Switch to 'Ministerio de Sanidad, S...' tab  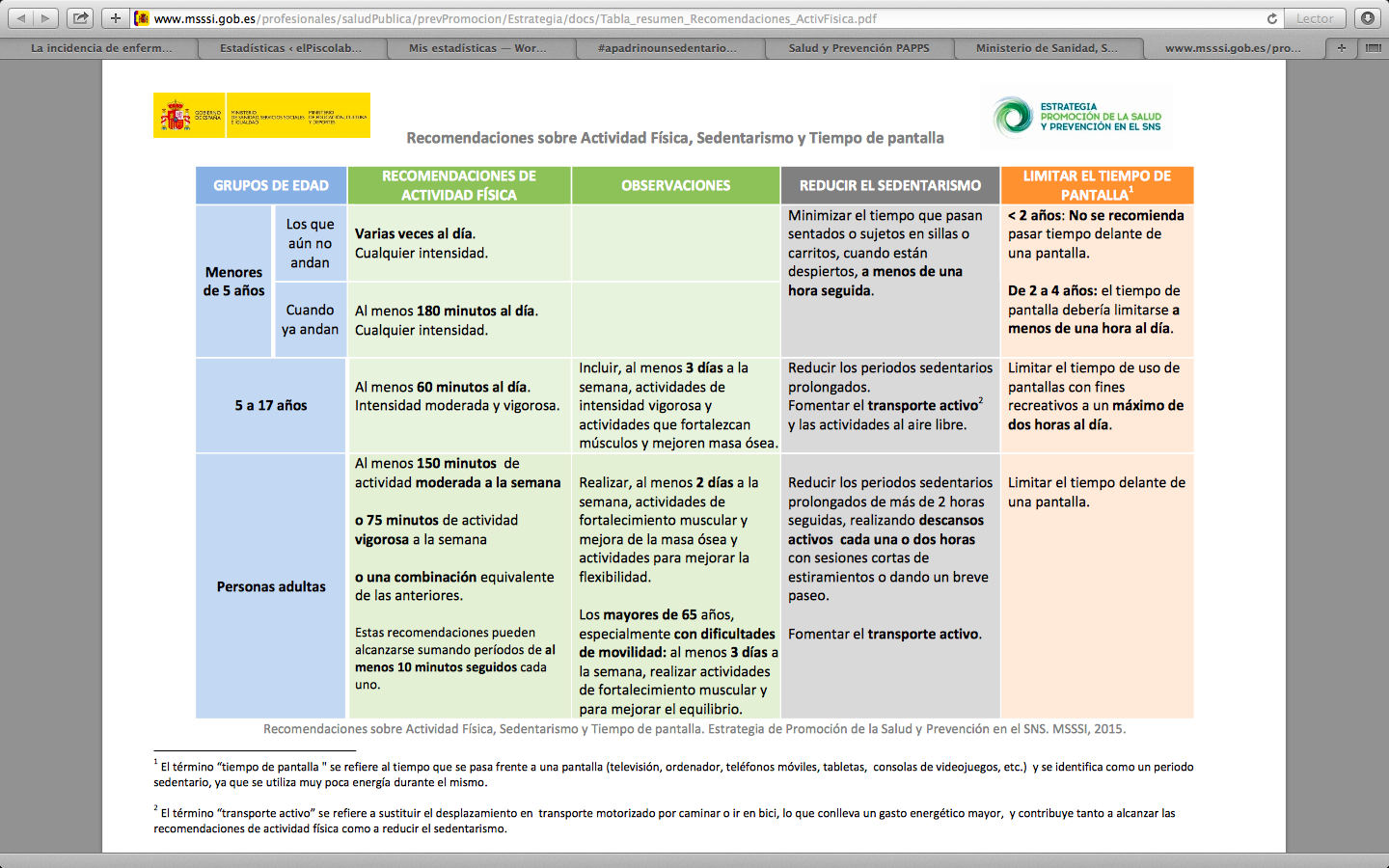[x=1047, y=47]
